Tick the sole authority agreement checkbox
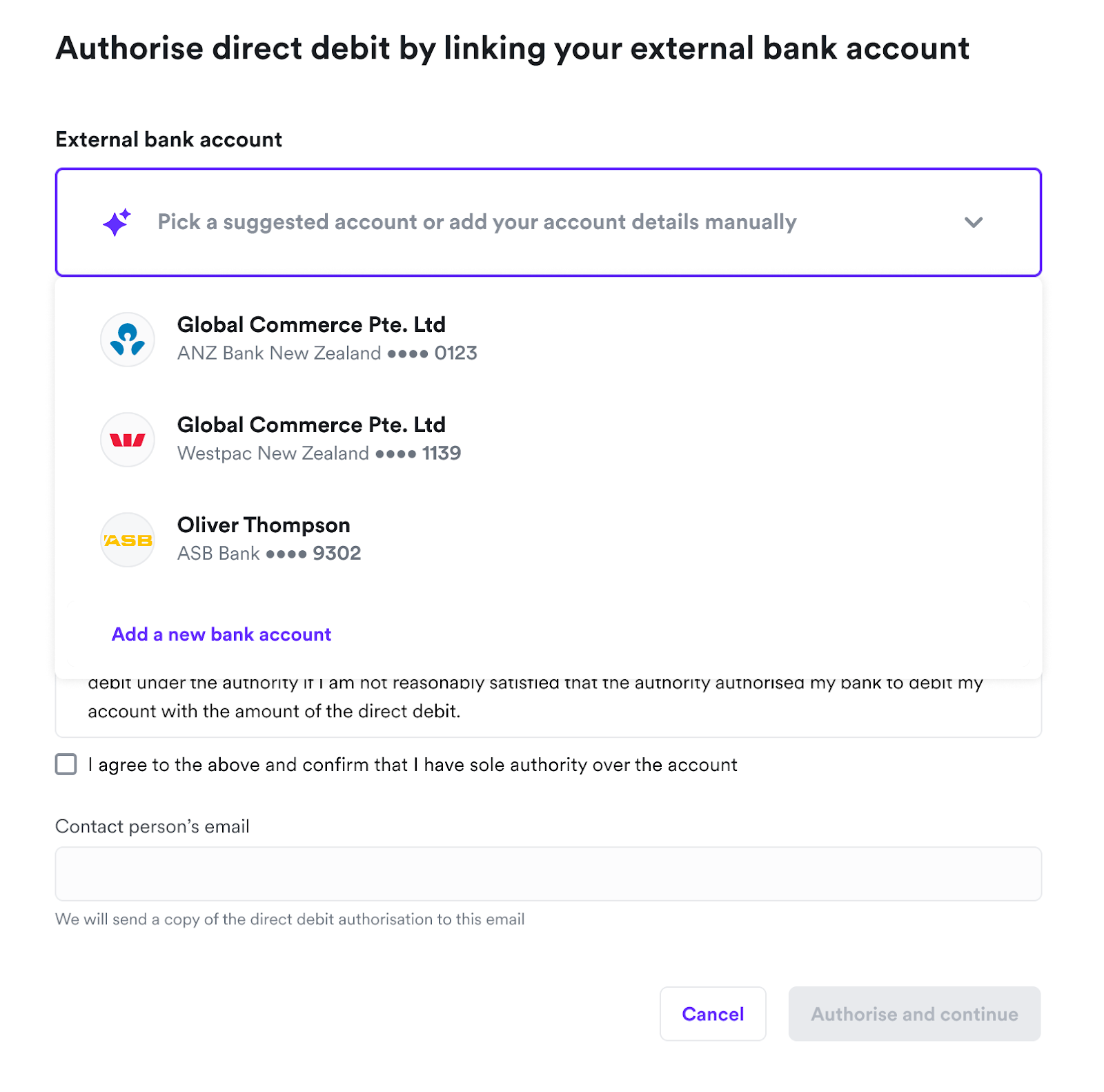The width and height of the screenshot is (1104, 1092). click(66, 764)
